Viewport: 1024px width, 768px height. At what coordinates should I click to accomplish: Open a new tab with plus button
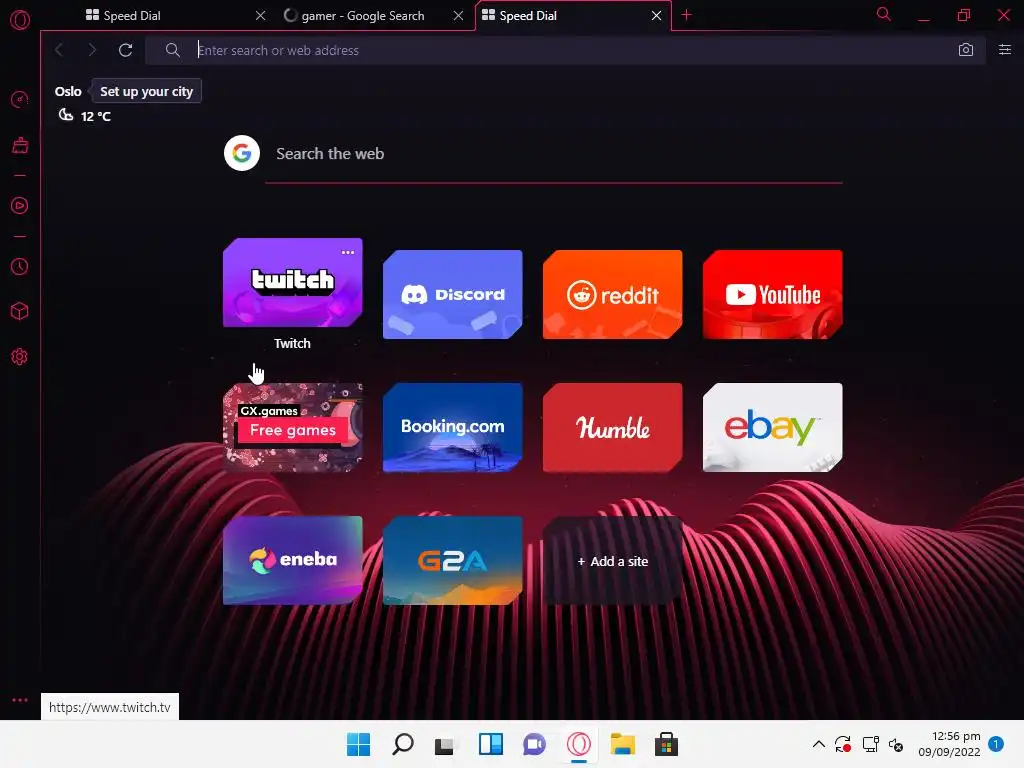point(686,15)
